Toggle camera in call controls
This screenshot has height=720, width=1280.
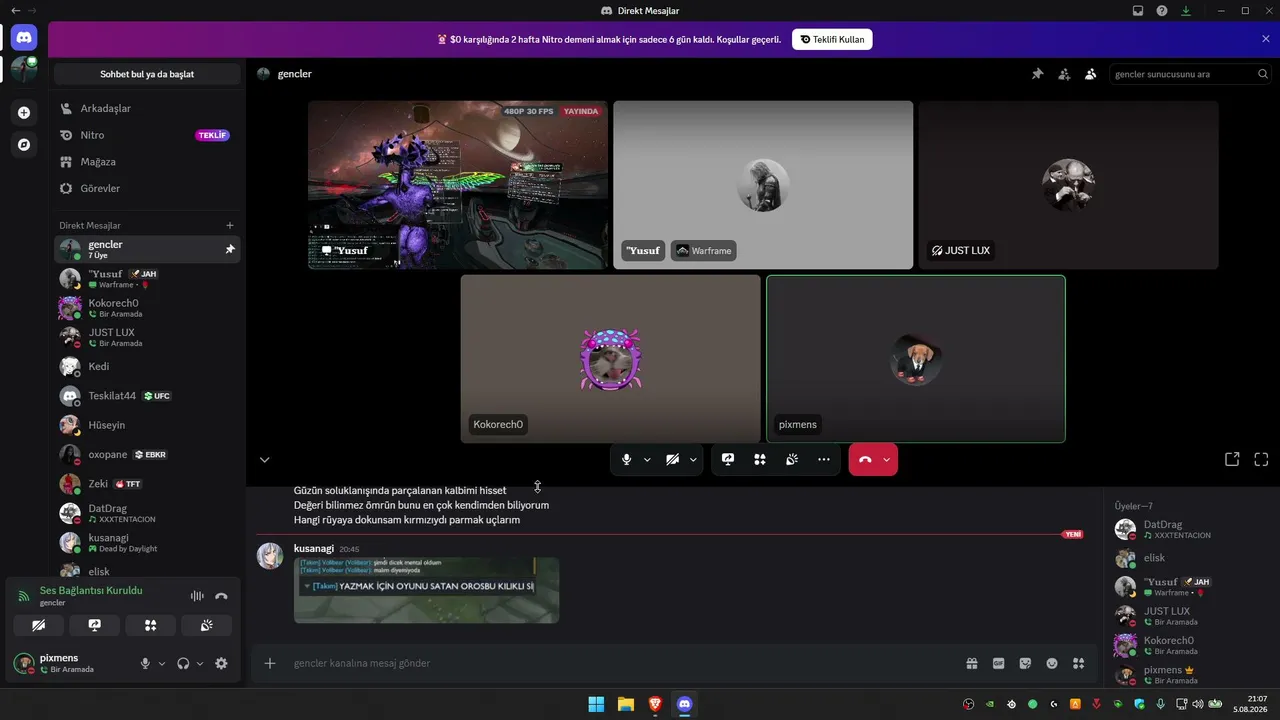coord(672,459)
